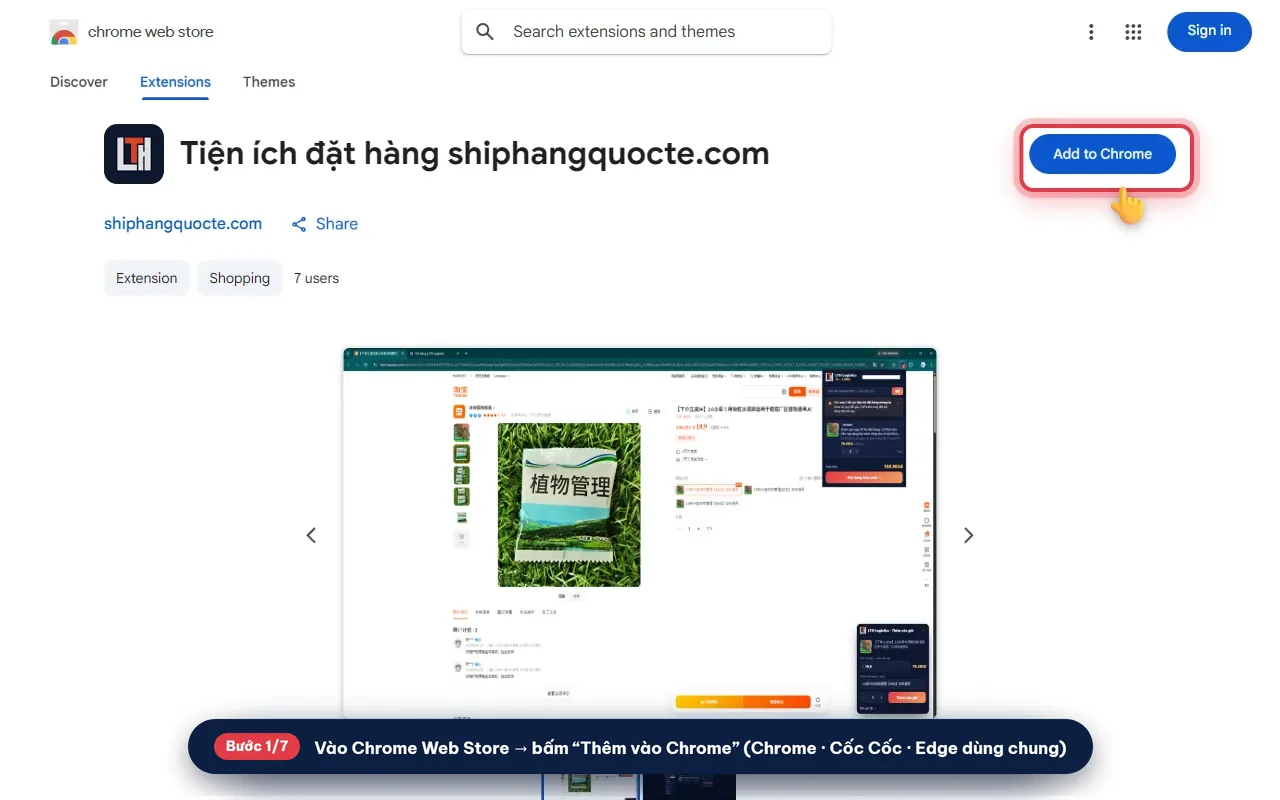Open the main extension screenshot preview

coord(640,533)
